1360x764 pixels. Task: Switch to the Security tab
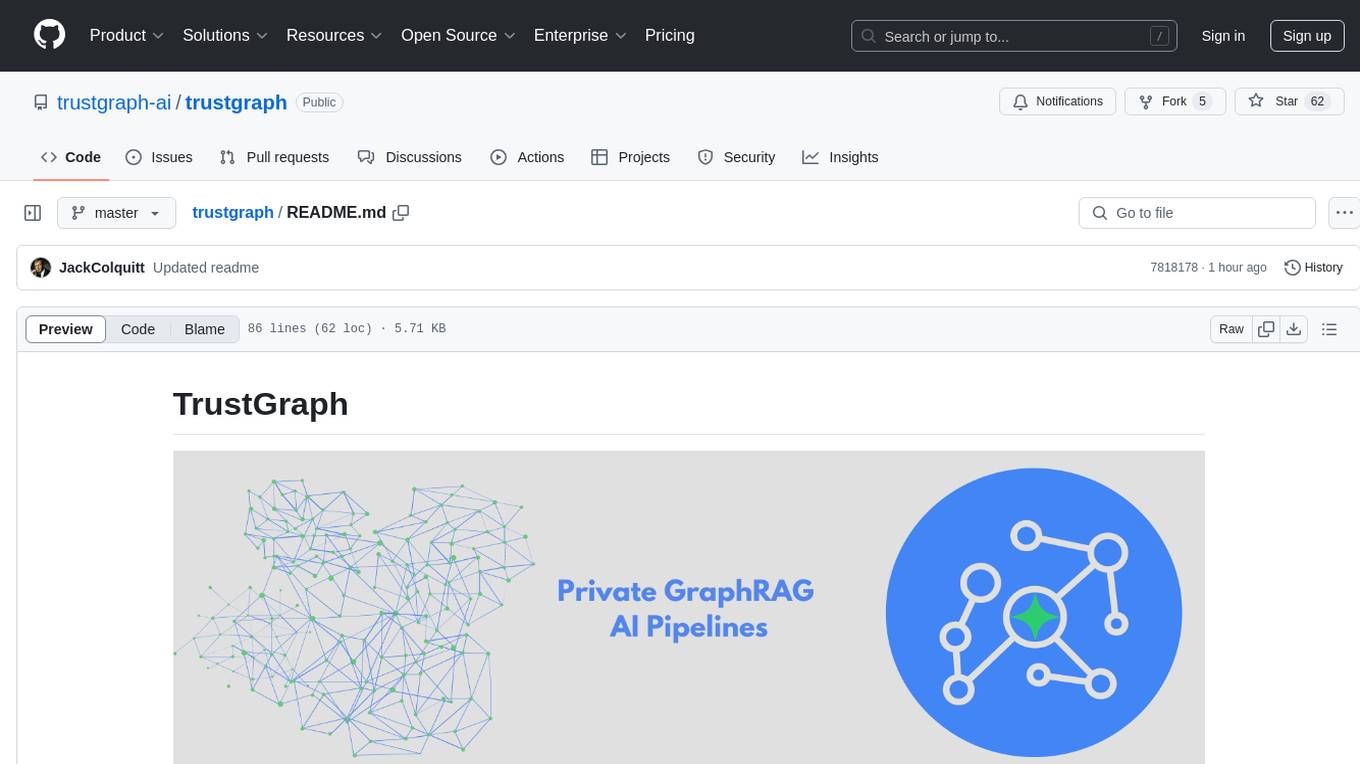(x=736, y=157)
